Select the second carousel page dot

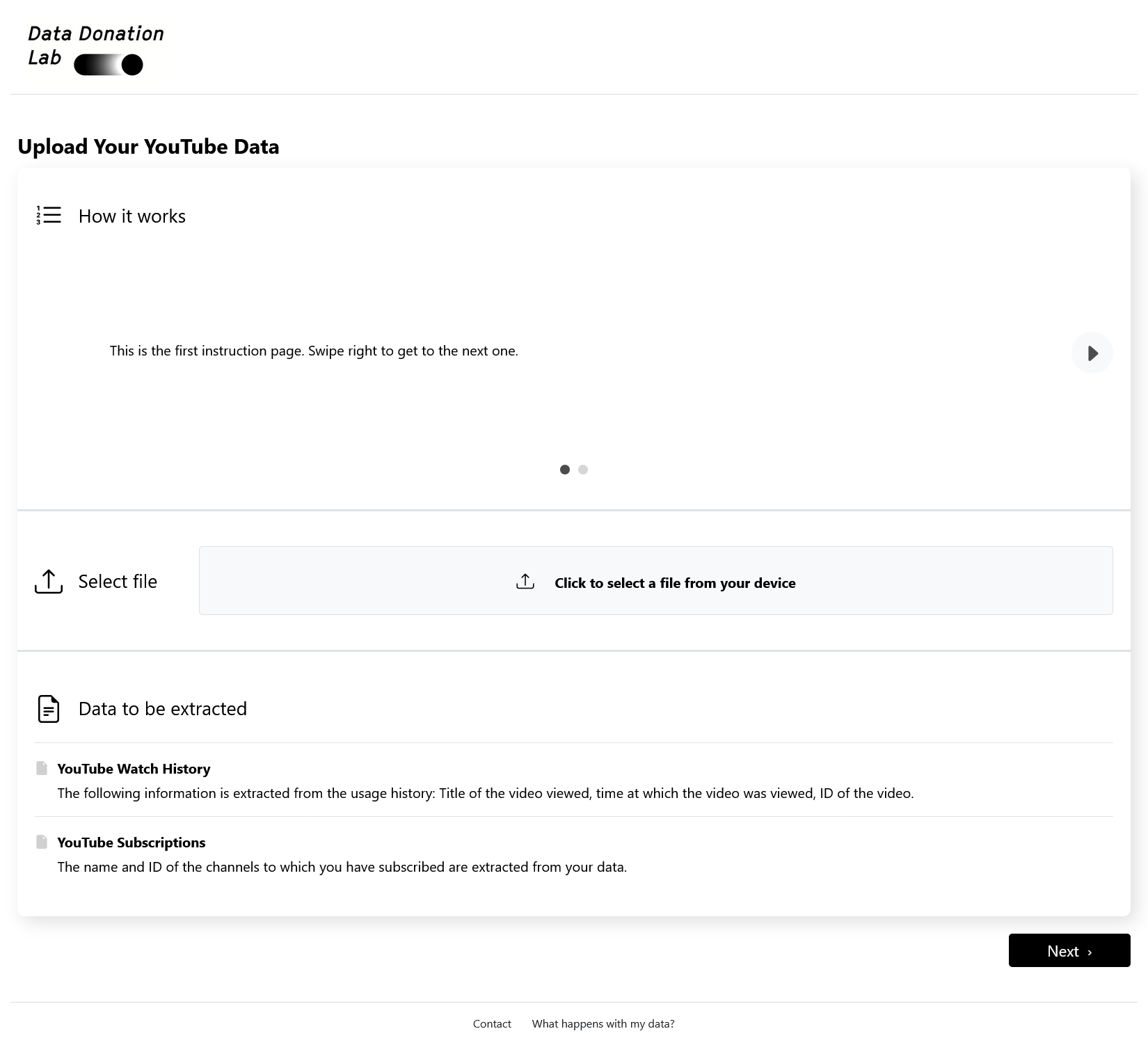tap(582, 470)
